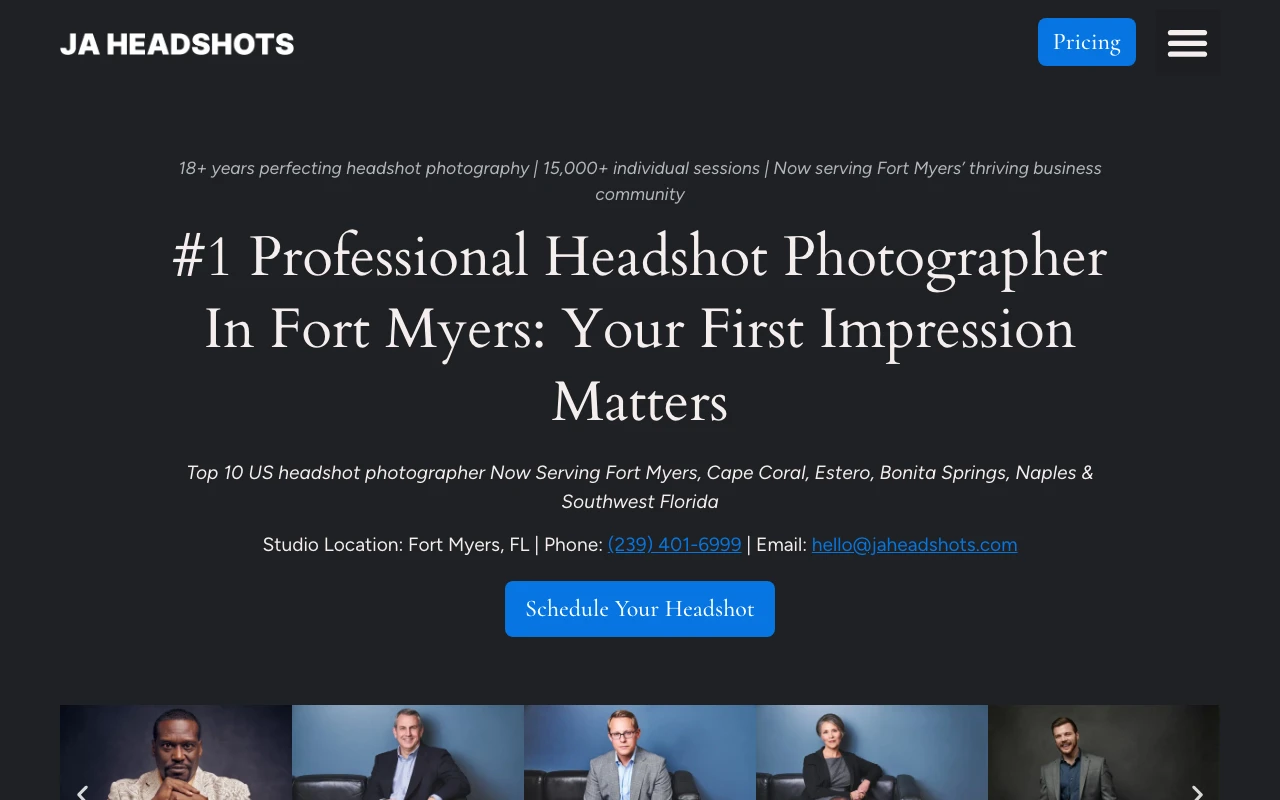Call the (239) 401-6999 phone link
This screenshot has height=800, width=1280.
pyautogui.click(x=674, y=545)
